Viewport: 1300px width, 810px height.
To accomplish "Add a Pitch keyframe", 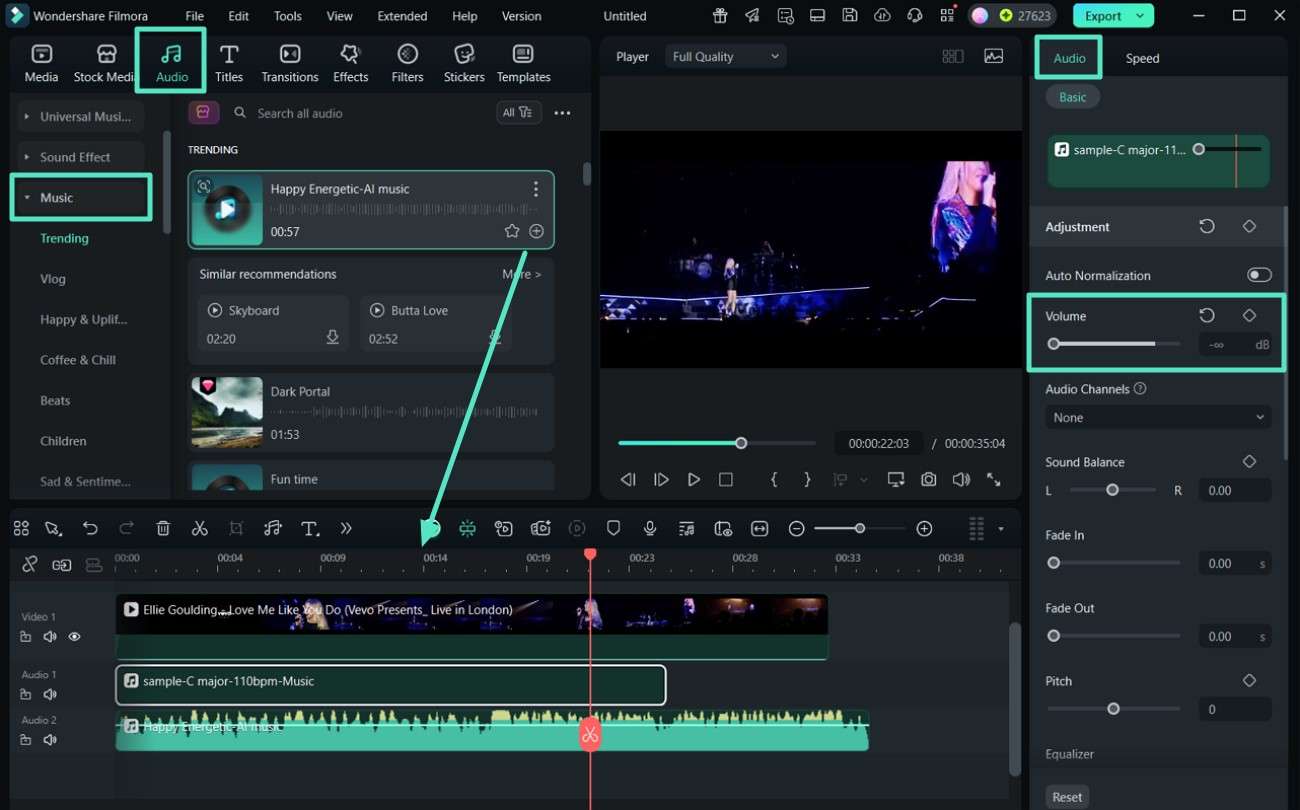I will pyautogui.click(x=1249, y=680).
